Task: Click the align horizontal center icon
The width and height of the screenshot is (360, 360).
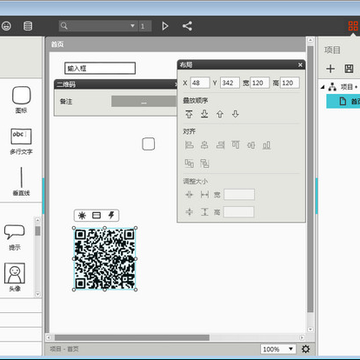Action: 205,145
